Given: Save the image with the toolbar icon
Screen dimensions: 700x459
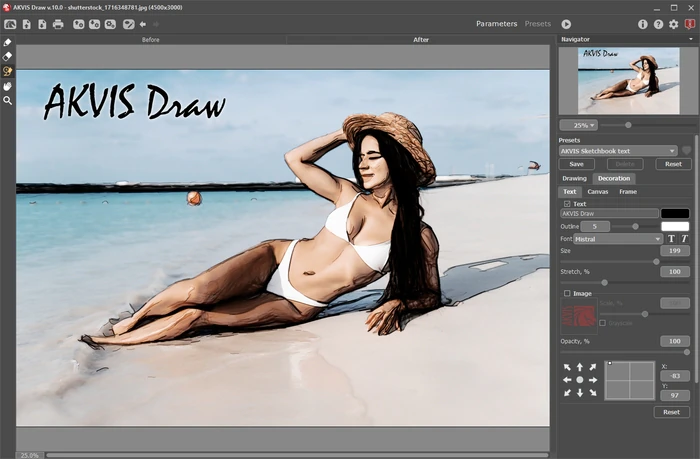Looking at the screenshot, I should pos(42,24).
